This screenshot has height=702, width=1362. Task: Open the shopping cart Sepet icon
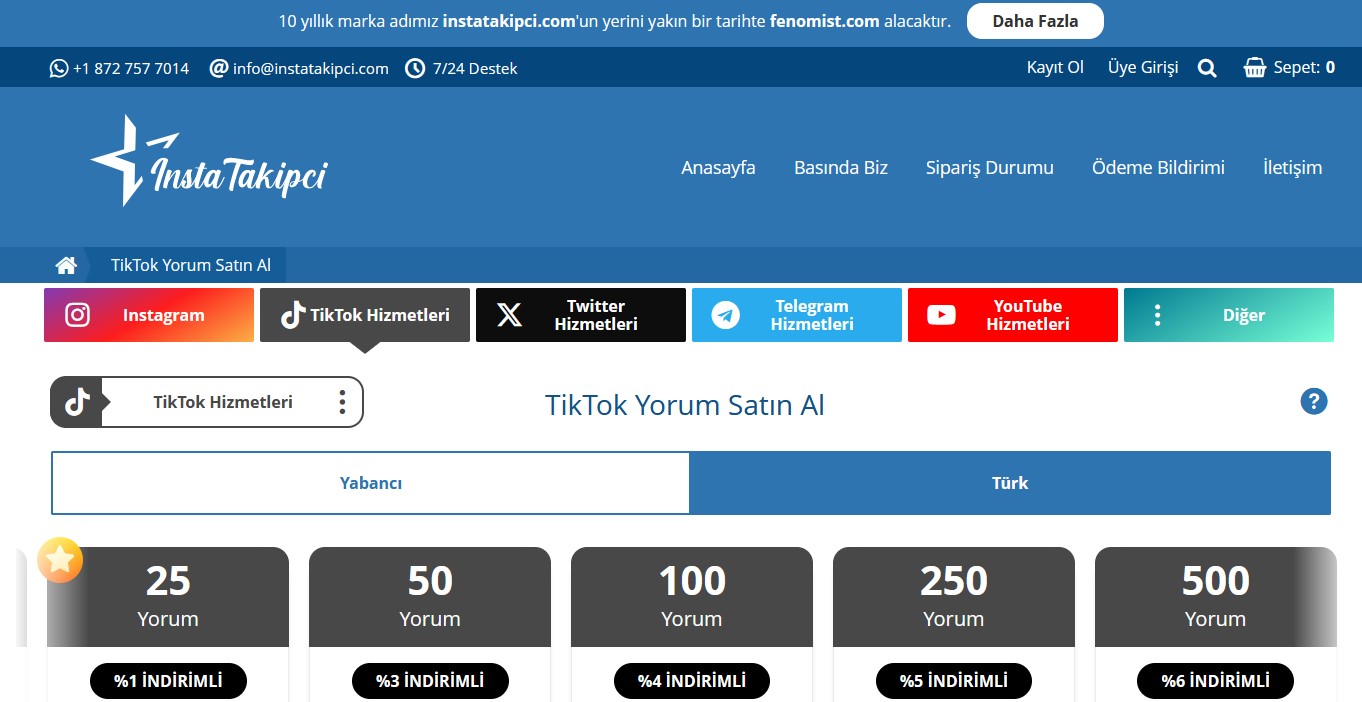click(1254, 68)
